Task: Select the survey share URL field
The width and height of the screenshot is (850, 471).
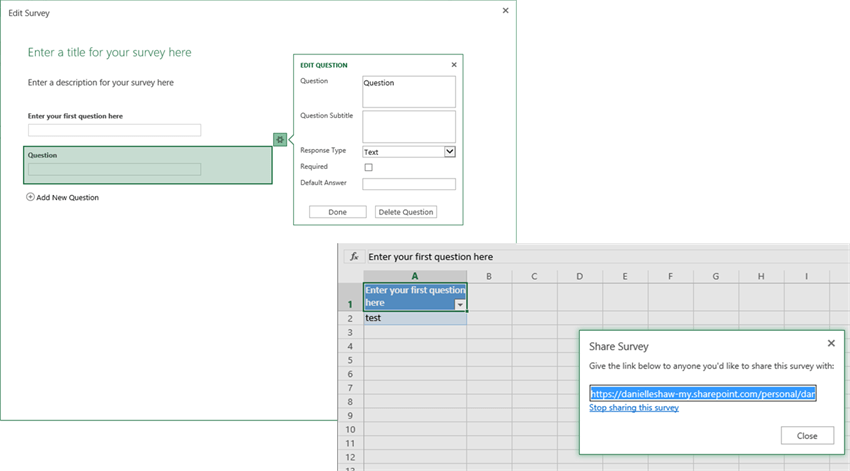Action: coord(703,393)
